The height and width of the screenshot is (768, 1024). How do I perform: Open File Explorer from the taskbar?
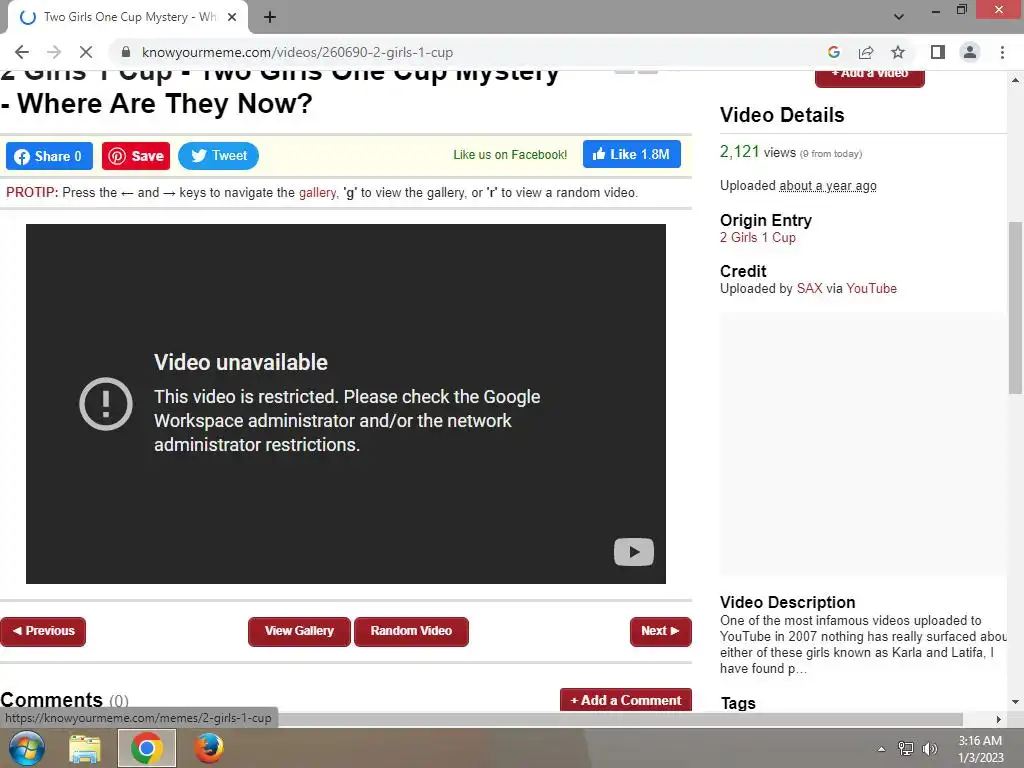[85, 748]
